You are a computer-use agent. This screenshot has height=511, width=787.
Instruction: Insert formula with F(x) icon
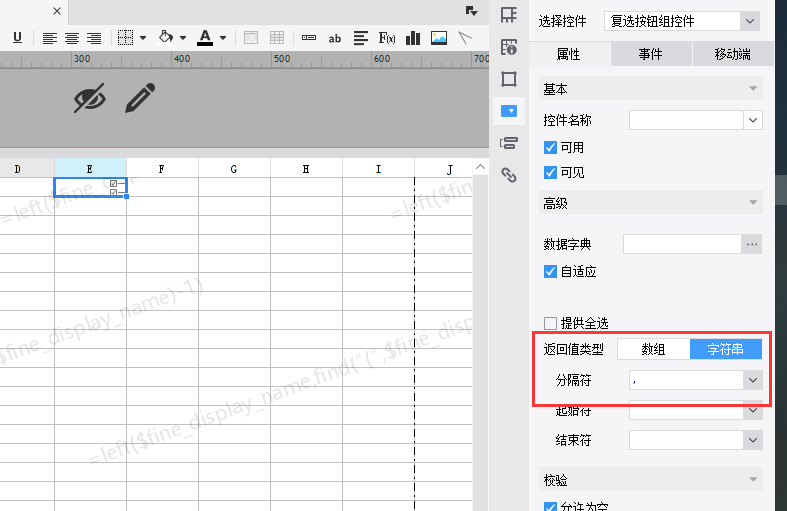pos(386,38)
